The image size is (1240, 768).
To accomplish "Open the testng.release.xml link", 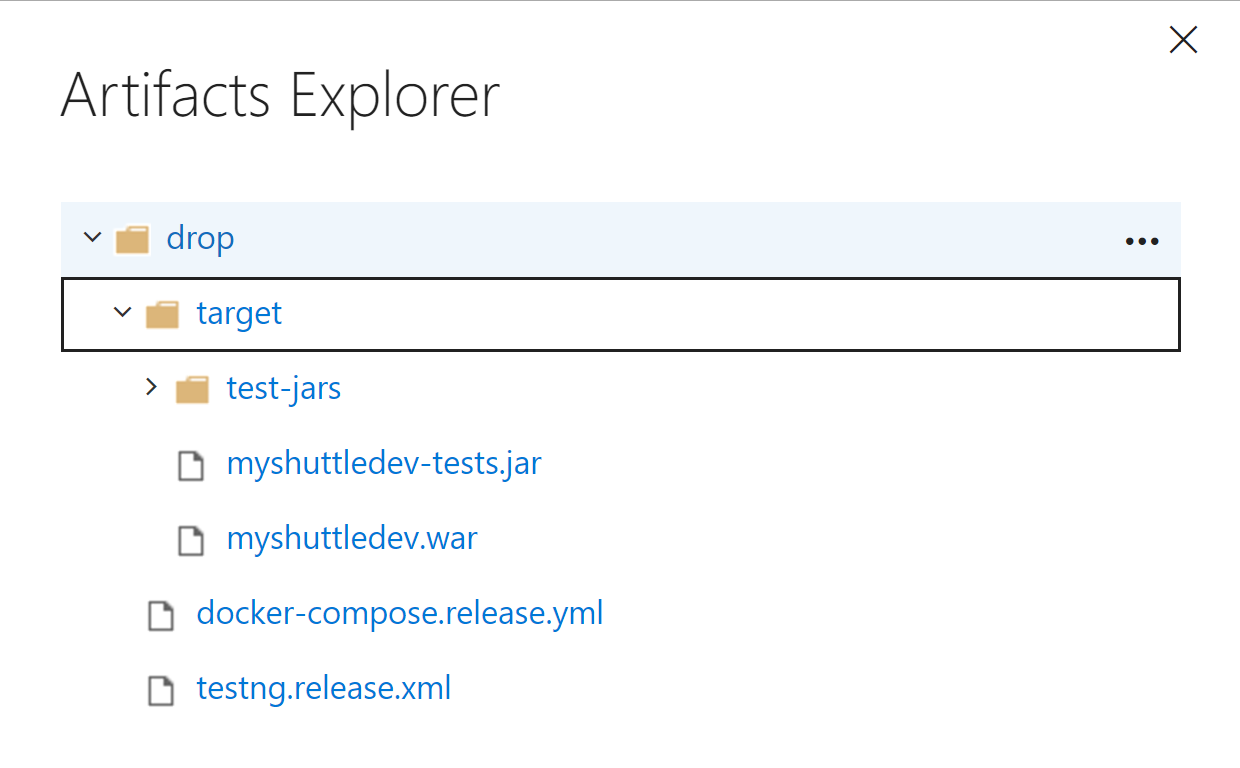I will pos(324,689).
